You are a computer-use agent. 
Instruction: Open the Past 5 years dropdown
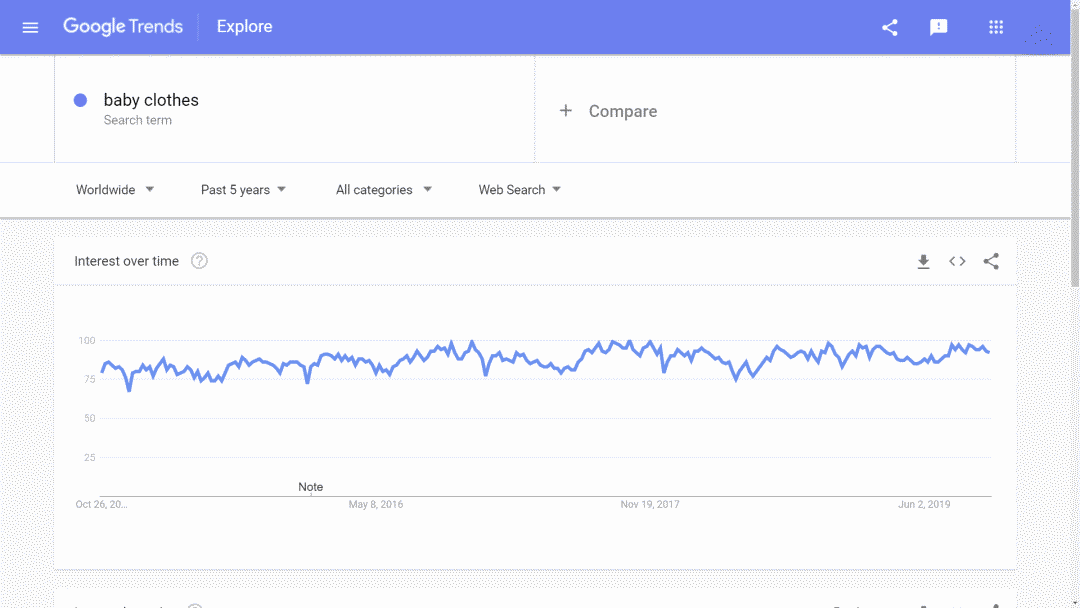pos(243,190)
